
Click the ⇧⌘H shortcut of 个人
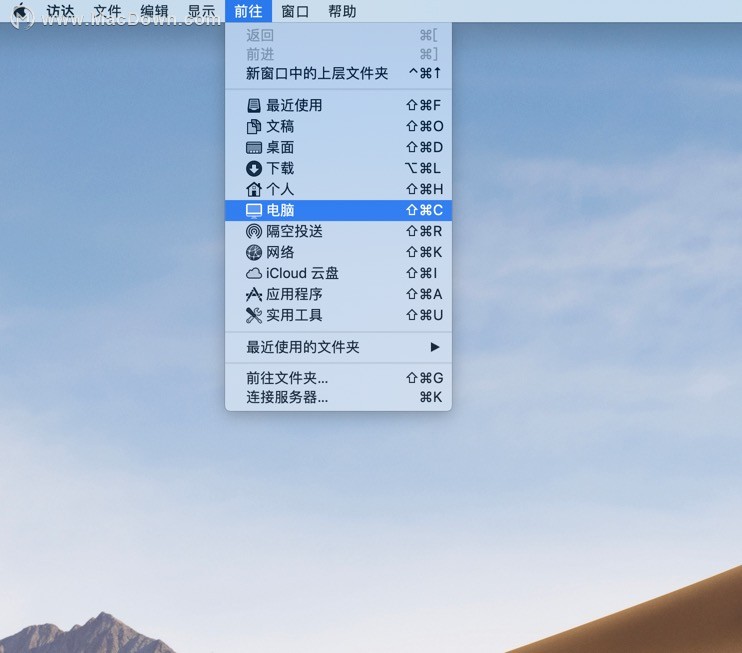point(424,189)
